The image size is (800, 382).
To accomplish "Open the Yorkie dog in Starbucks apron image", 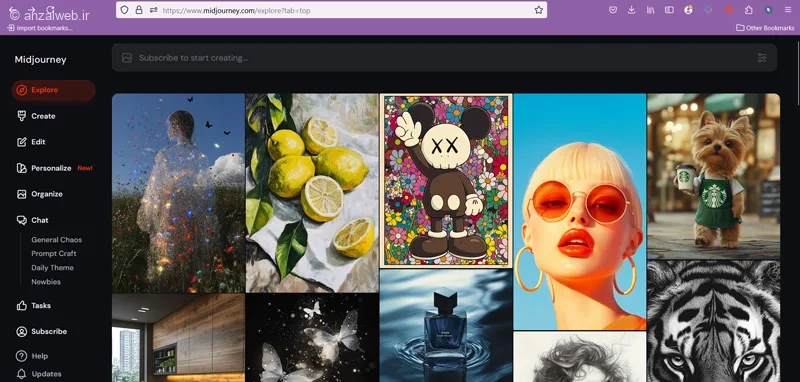I will (713, 176).
